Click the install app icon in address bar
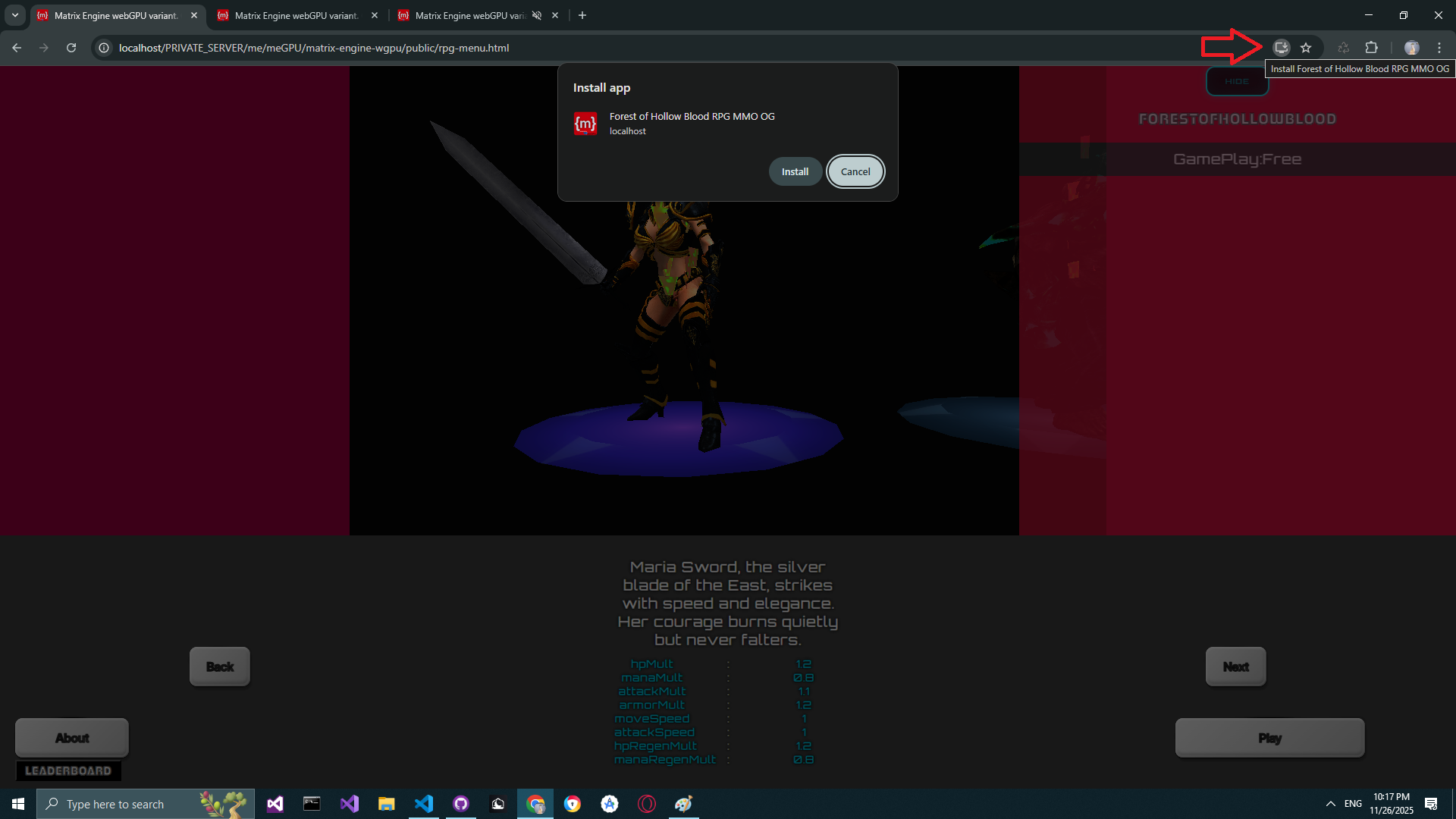 [x=1281, y=48]
